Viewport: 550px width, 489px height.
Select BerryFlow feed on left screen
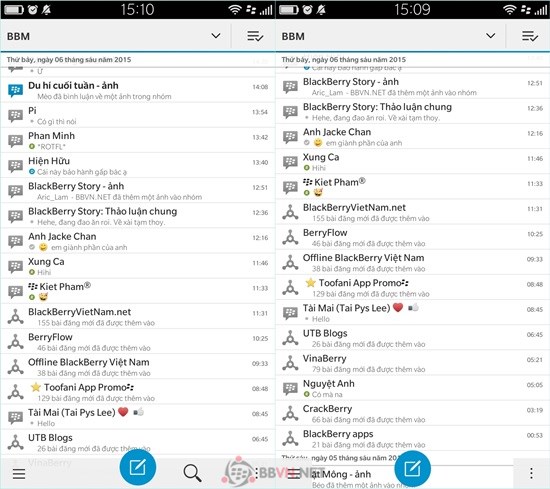(138, 342)
